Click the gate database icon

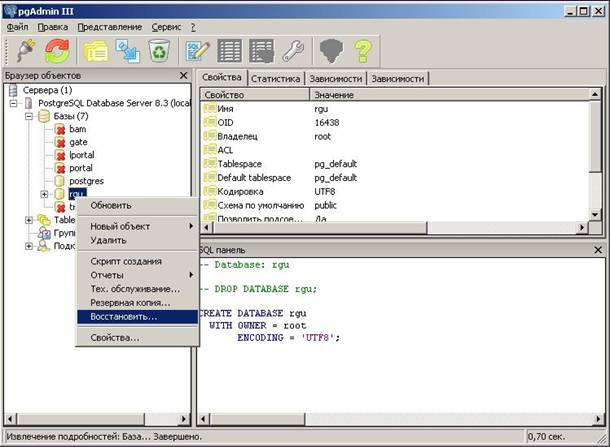click(x=60, y=142)
